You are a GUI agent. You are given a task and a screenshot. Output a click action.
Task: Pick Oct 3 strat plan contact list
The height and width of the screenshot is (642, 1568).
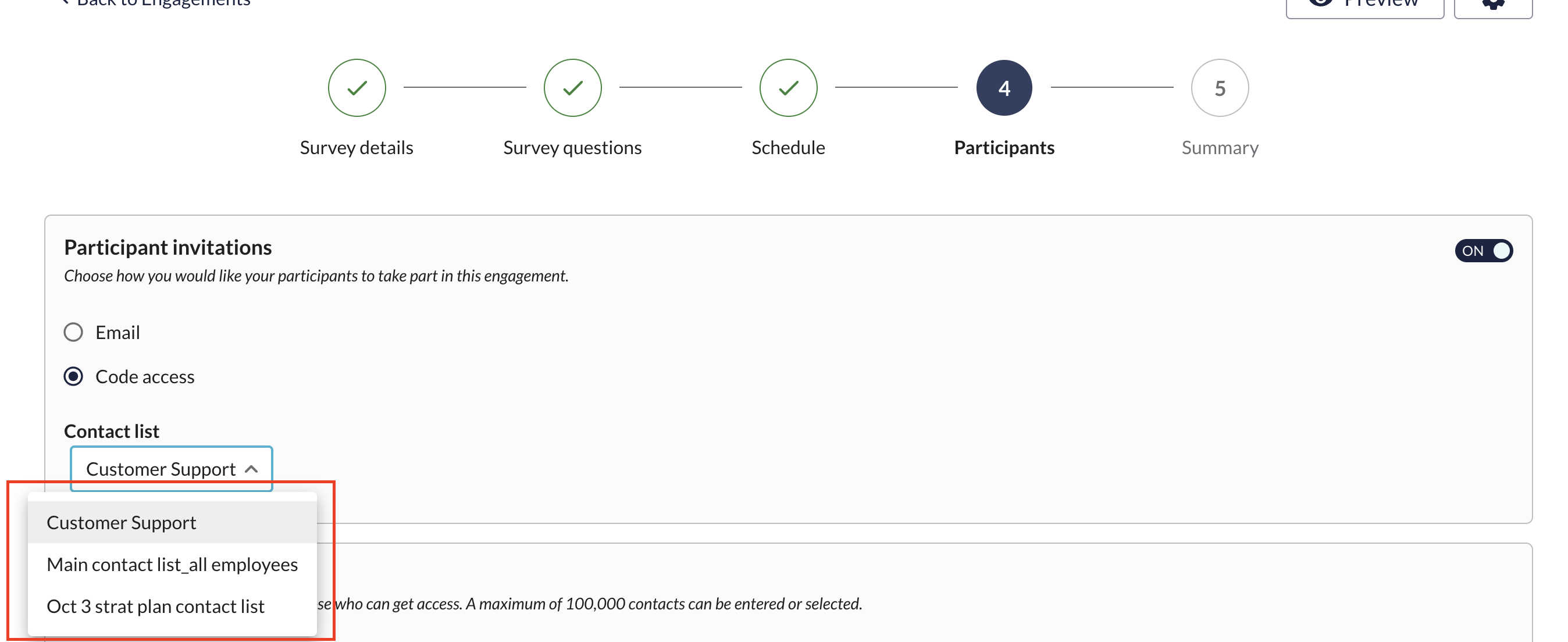156,607
